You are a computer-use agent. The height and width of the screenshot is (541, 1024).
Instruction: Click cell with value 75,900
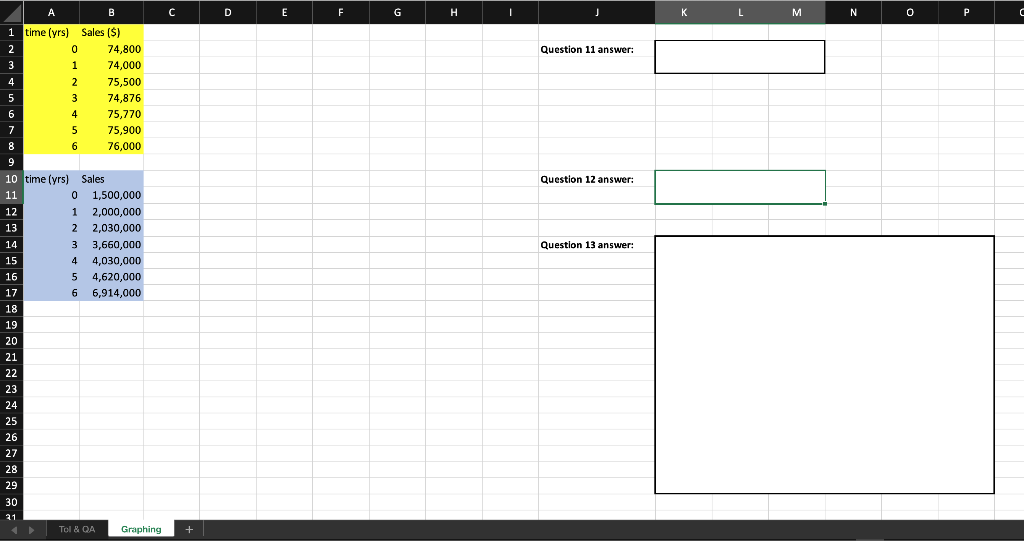[112, 130]
